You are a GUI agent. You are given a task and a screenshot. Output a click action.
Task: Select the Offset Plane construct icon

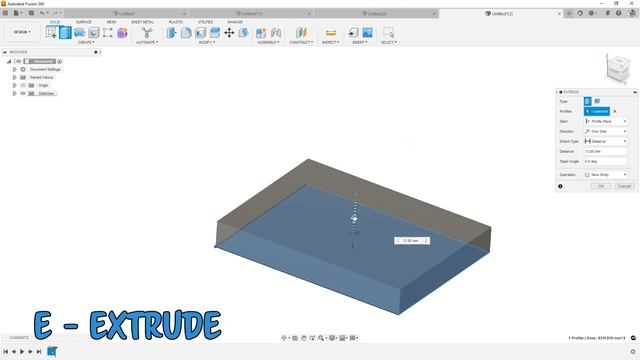[301, 32]
